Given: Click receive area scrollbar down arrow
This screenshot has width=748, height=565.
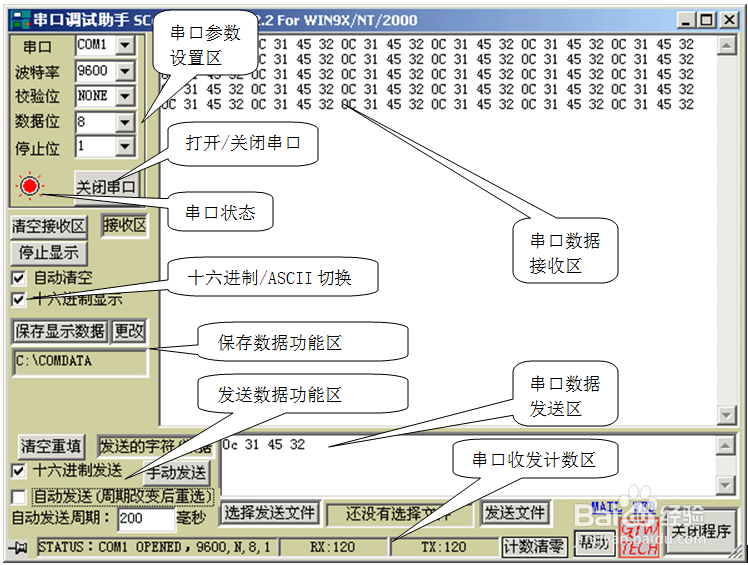Looking at the screenshot, I should 726,415.
